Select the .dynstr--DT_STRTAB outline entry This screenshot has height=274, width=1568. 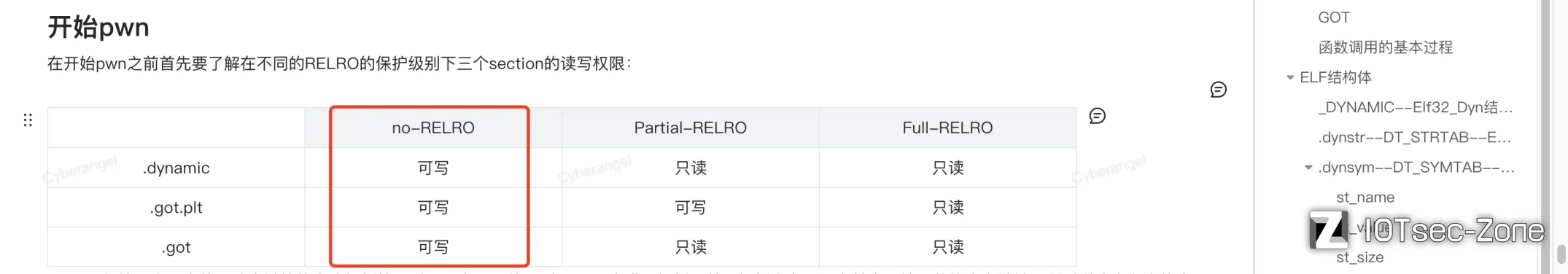[1415, 137]
